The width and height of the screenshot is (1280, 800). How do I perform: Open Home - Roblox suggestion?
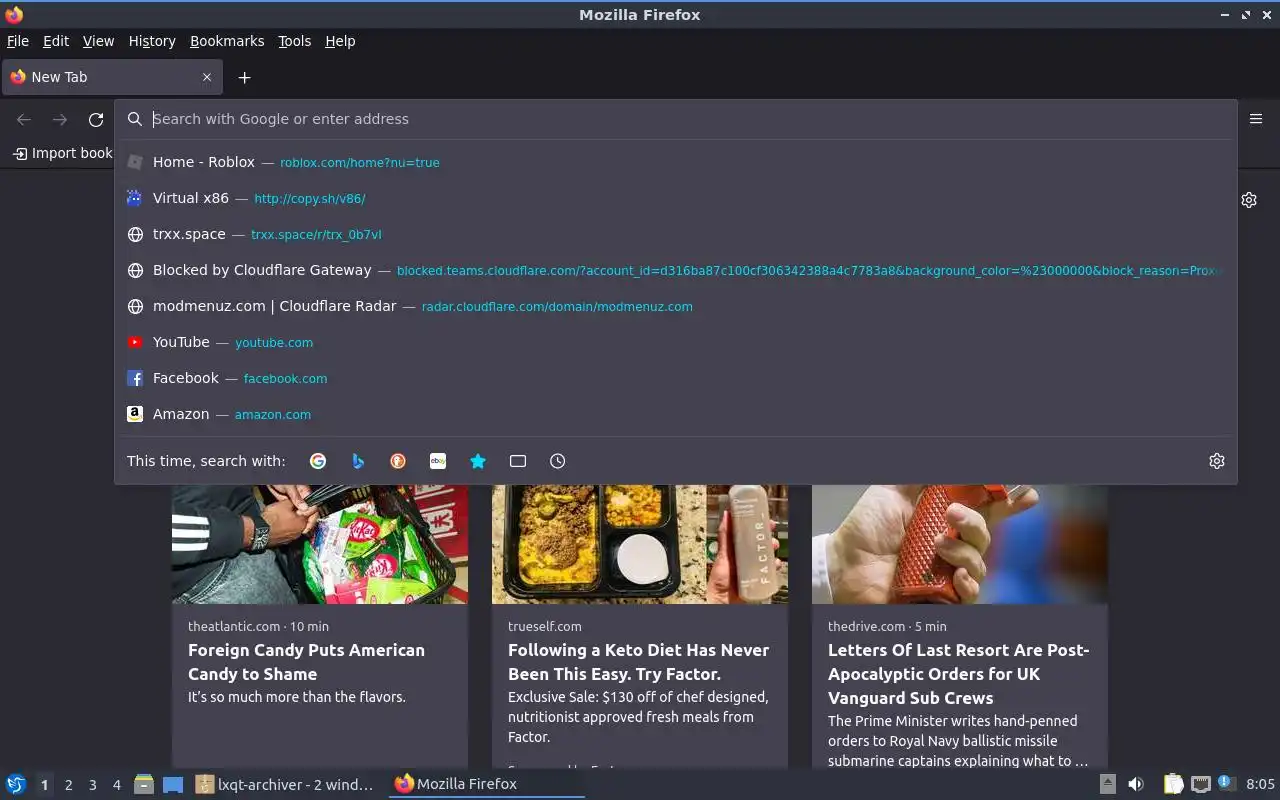pyautogui.click(x=676, y=162)
